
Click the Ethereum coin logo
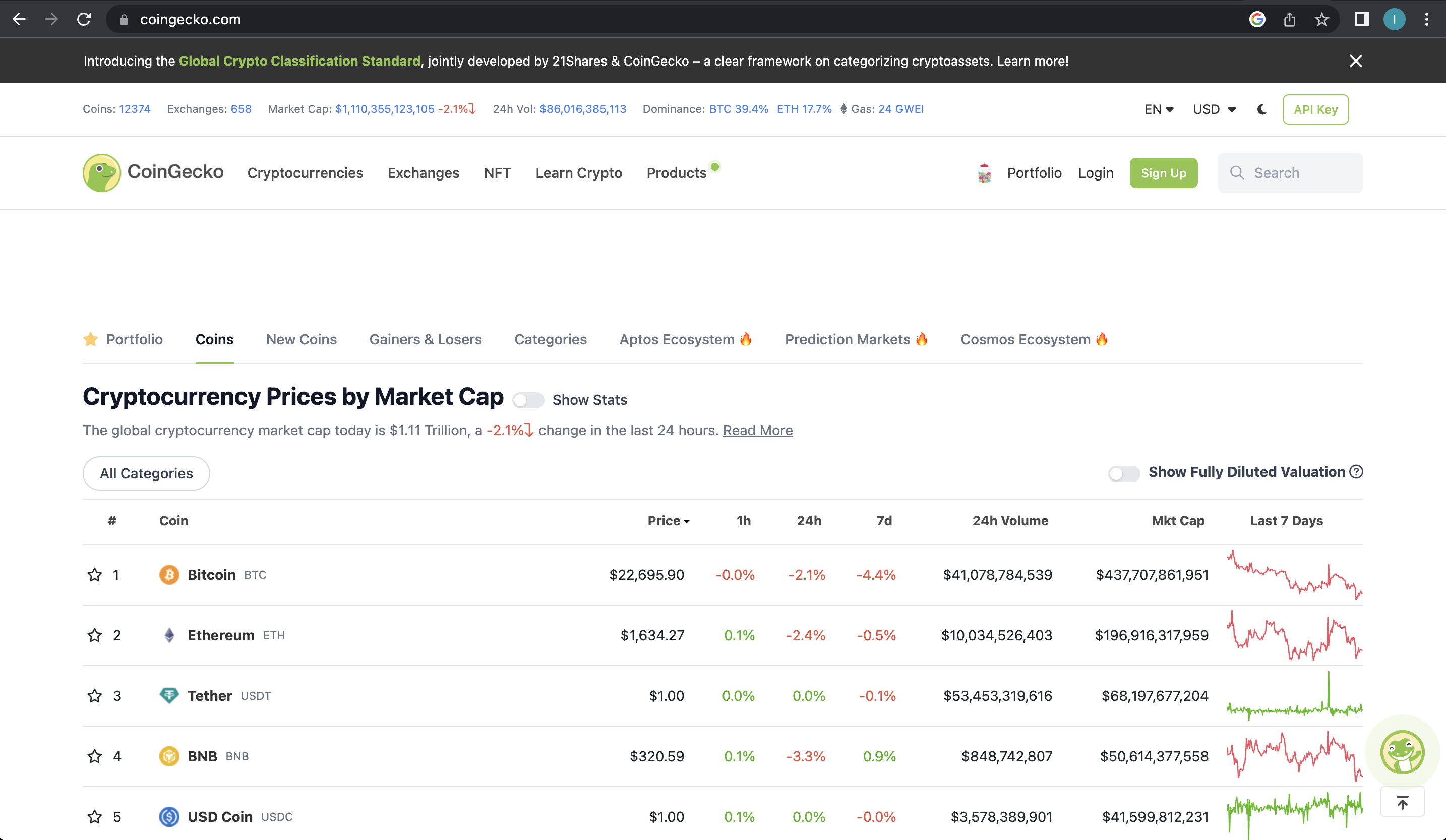(169, 635)
